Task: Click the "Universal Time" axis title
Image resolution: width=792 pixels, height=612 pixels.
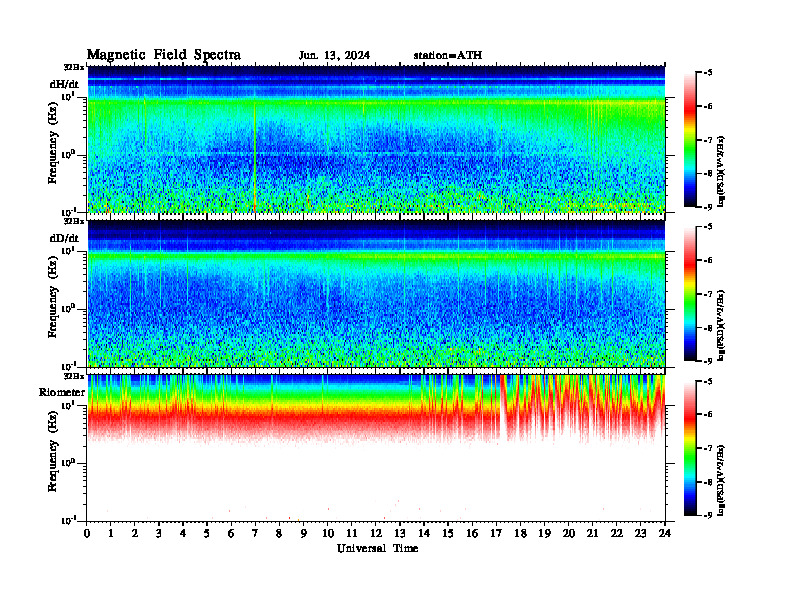Action: point(377,548)
